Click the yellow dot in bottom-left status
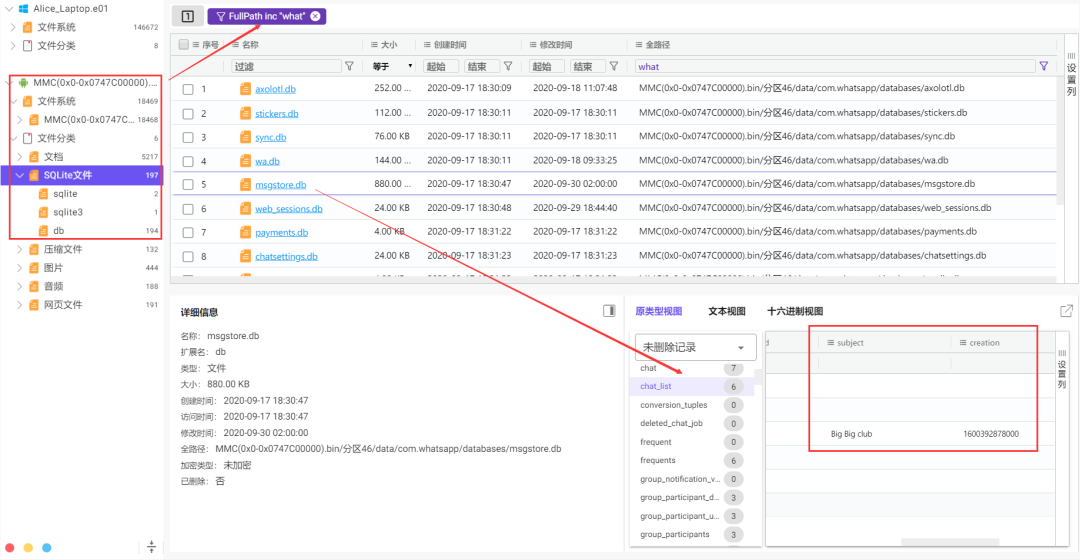Screen dimensions: 1080x560 coord(28,548)
